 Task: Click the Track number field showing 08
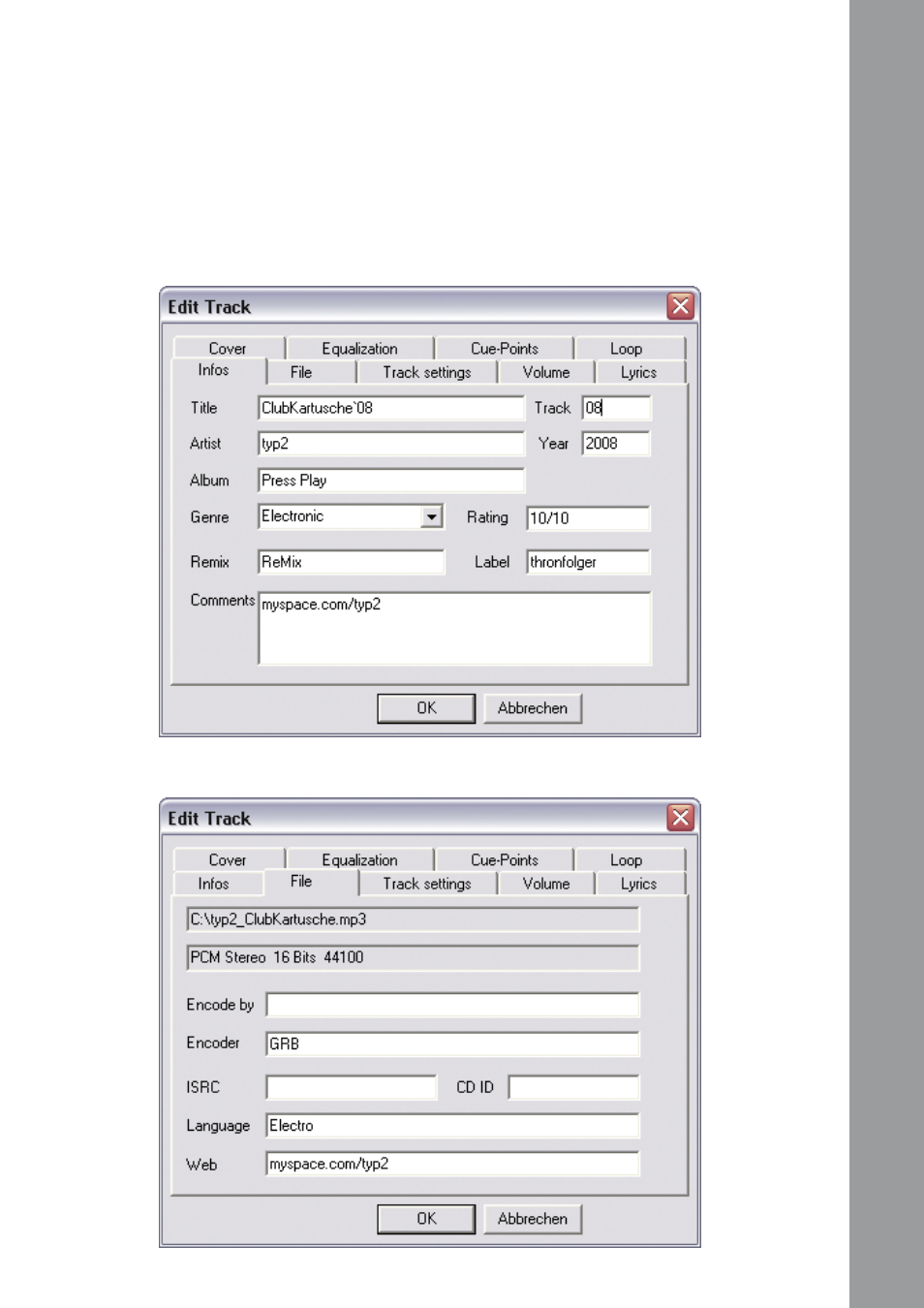(616, 408)
